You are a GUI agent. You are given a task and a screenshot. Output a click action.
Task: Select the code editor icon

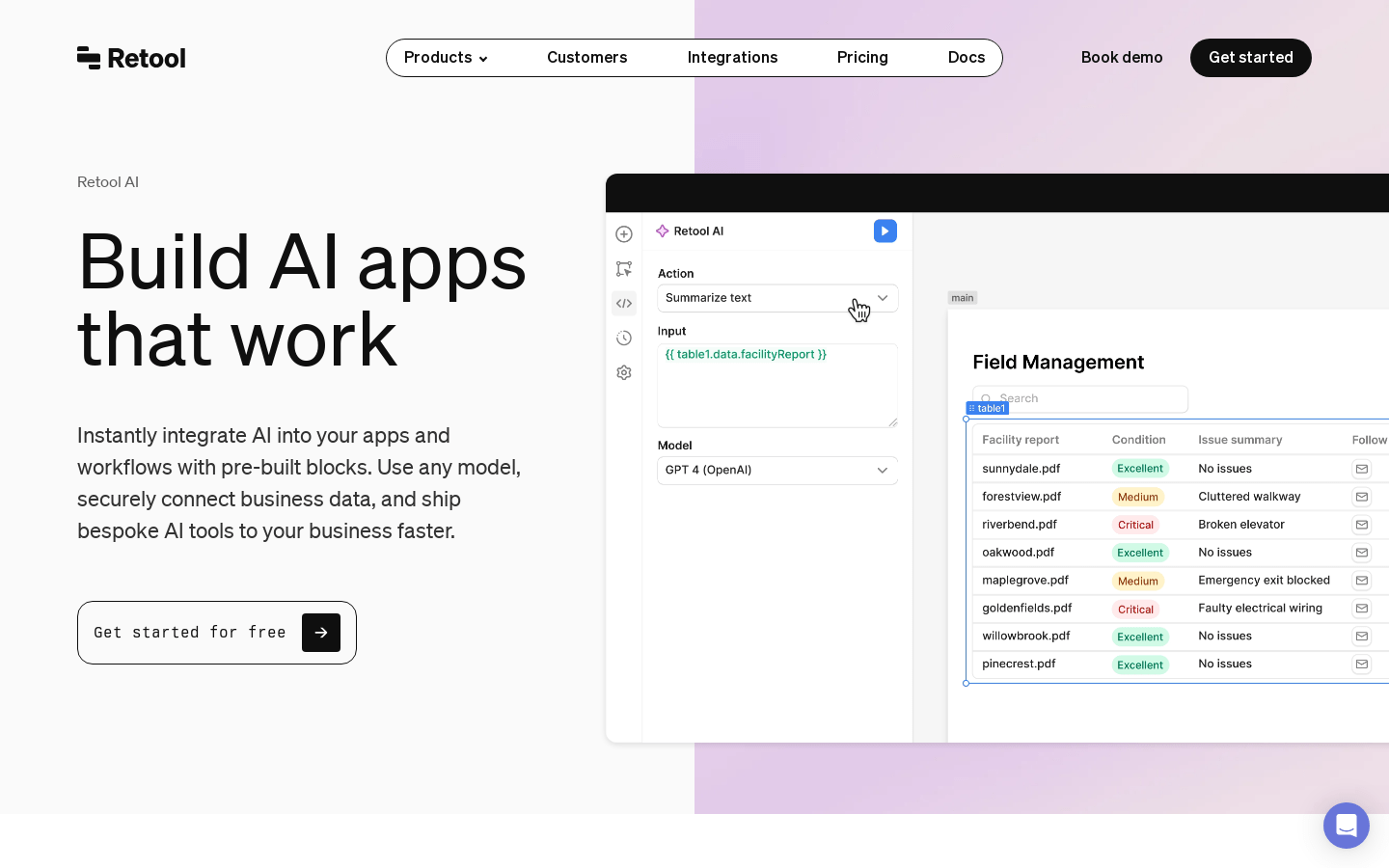click(x=624, y=304)
